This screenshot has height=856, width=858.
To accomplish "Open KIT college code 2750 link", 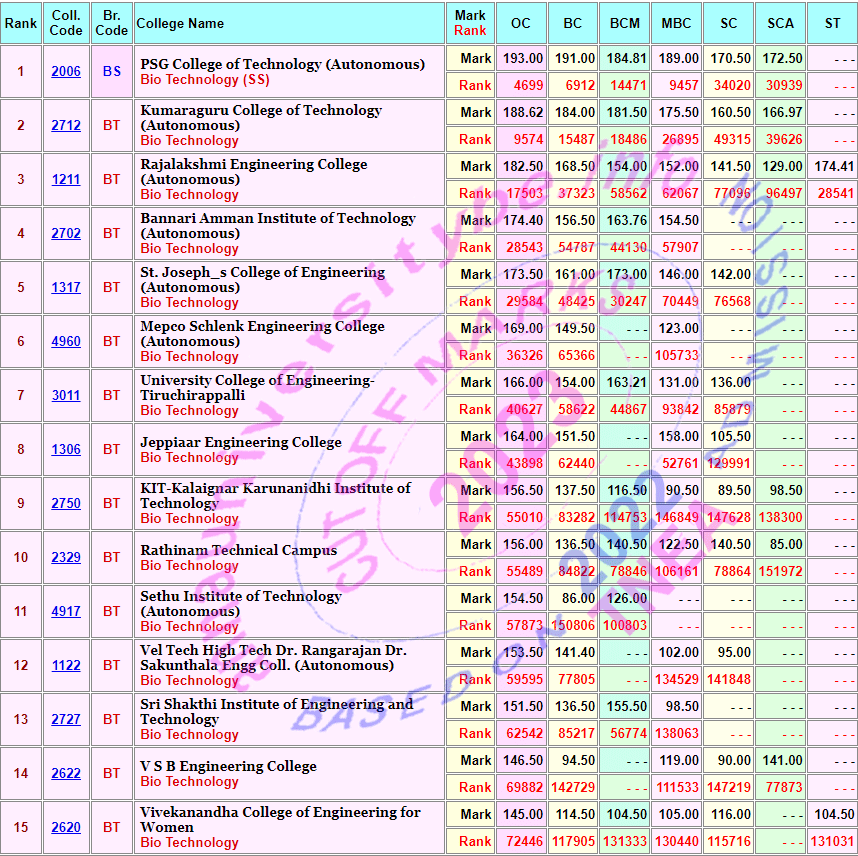I will click(66, 504).
